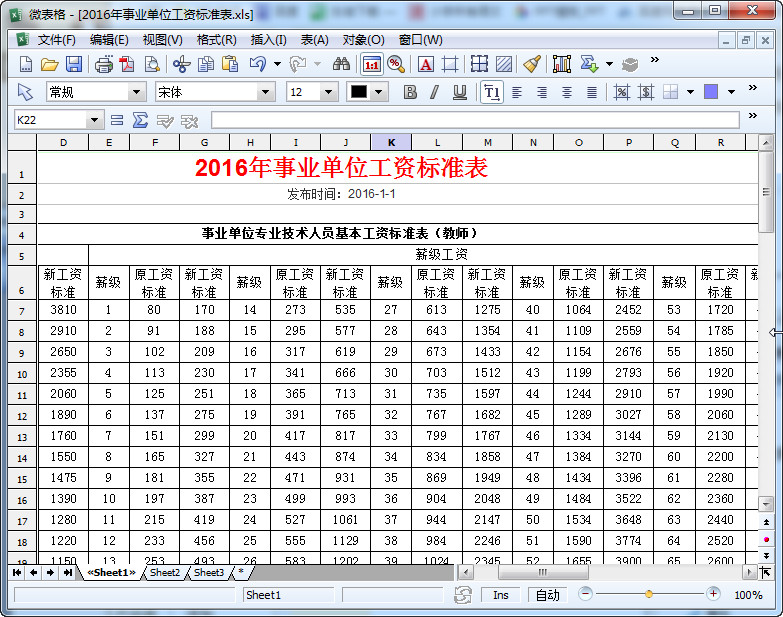Image resolution: width=783 pixels, height=617 pixels.
Task: Align text to the left
Action: (x=517, y=92)
